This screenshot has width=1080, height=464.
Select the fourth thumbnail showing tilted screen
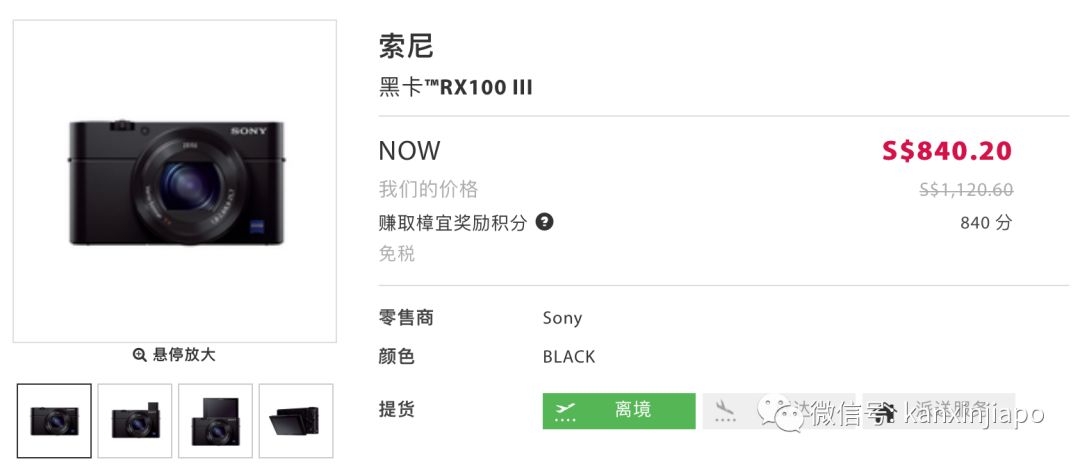pos(296,421)
